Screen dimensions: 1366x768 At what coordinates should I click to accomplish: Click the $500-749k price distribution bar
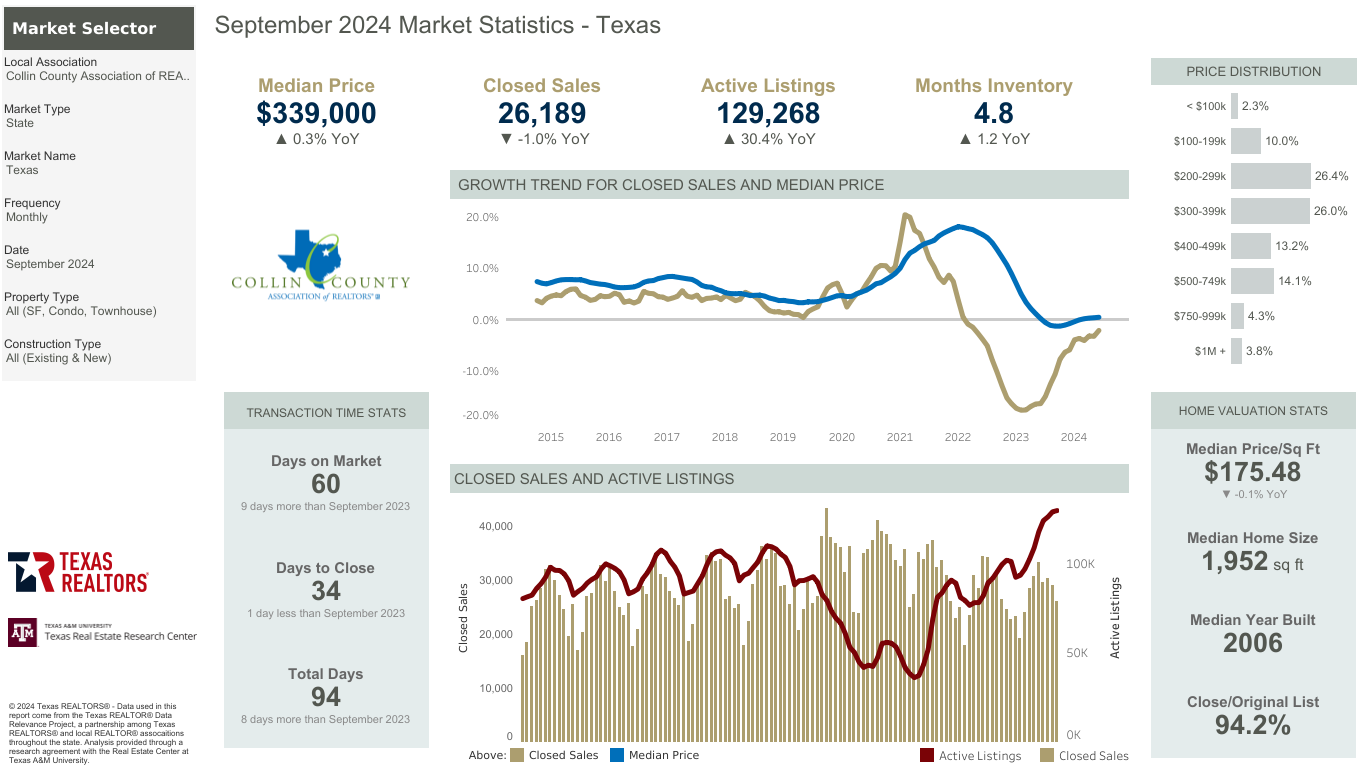[1252, 281]
